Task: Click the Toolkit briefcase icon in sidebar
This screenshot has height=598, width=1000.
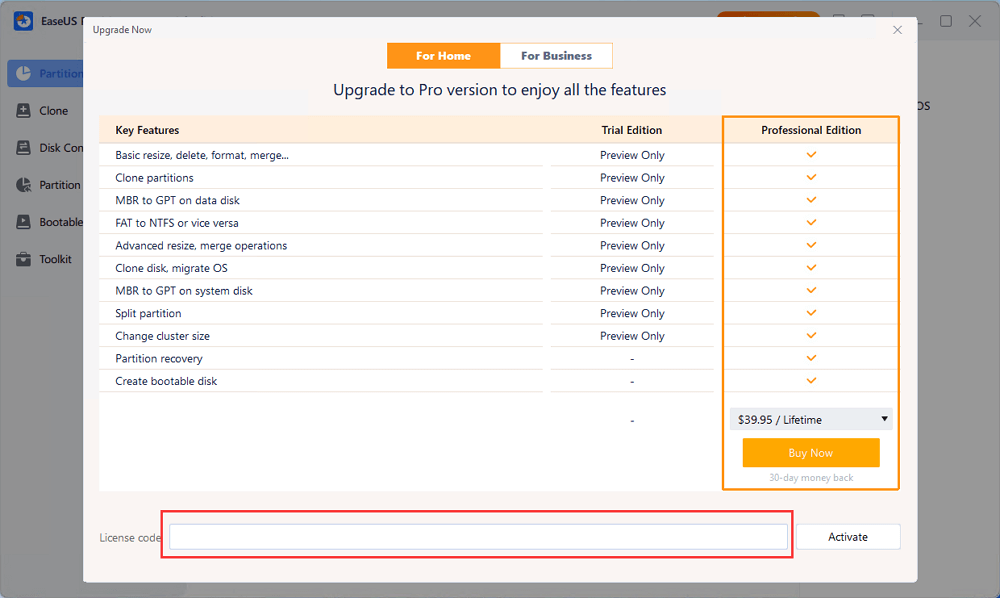Action: (24, 259)
